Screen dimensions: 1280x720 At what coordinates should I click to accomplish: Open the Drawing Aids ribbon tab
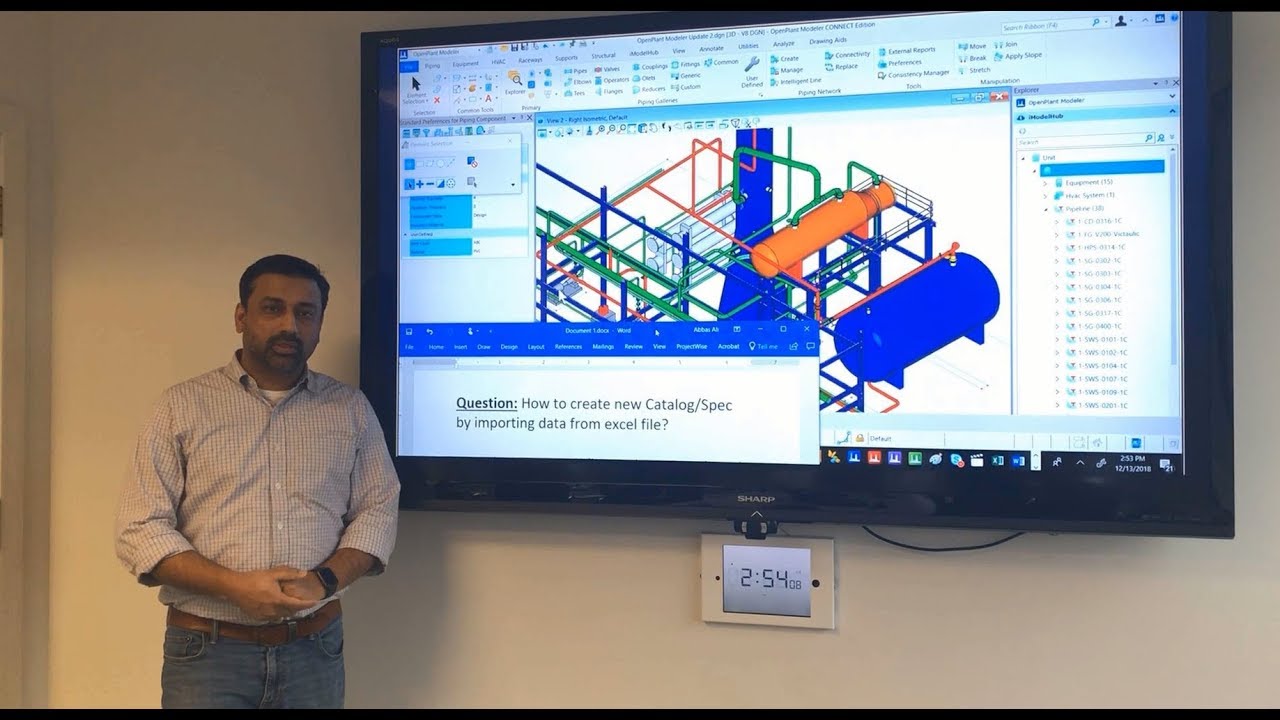click(828, 41)
